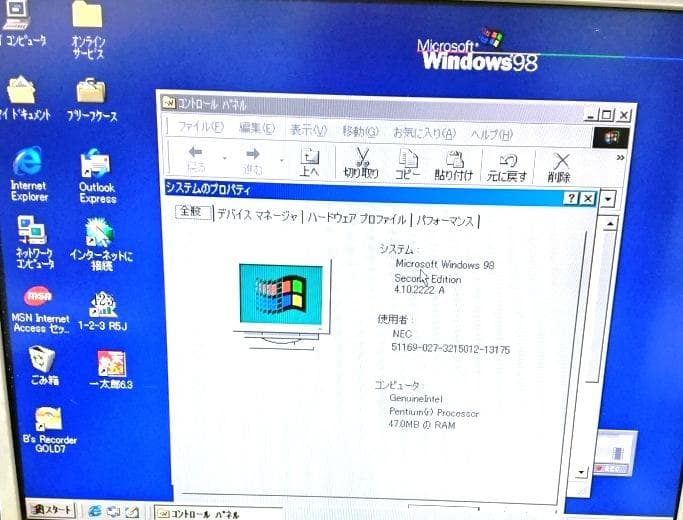Viewport: 683px width, 520px height.
Task: Click the 戻る back arrow in the toolbar
Action: [x=196, y=159]
